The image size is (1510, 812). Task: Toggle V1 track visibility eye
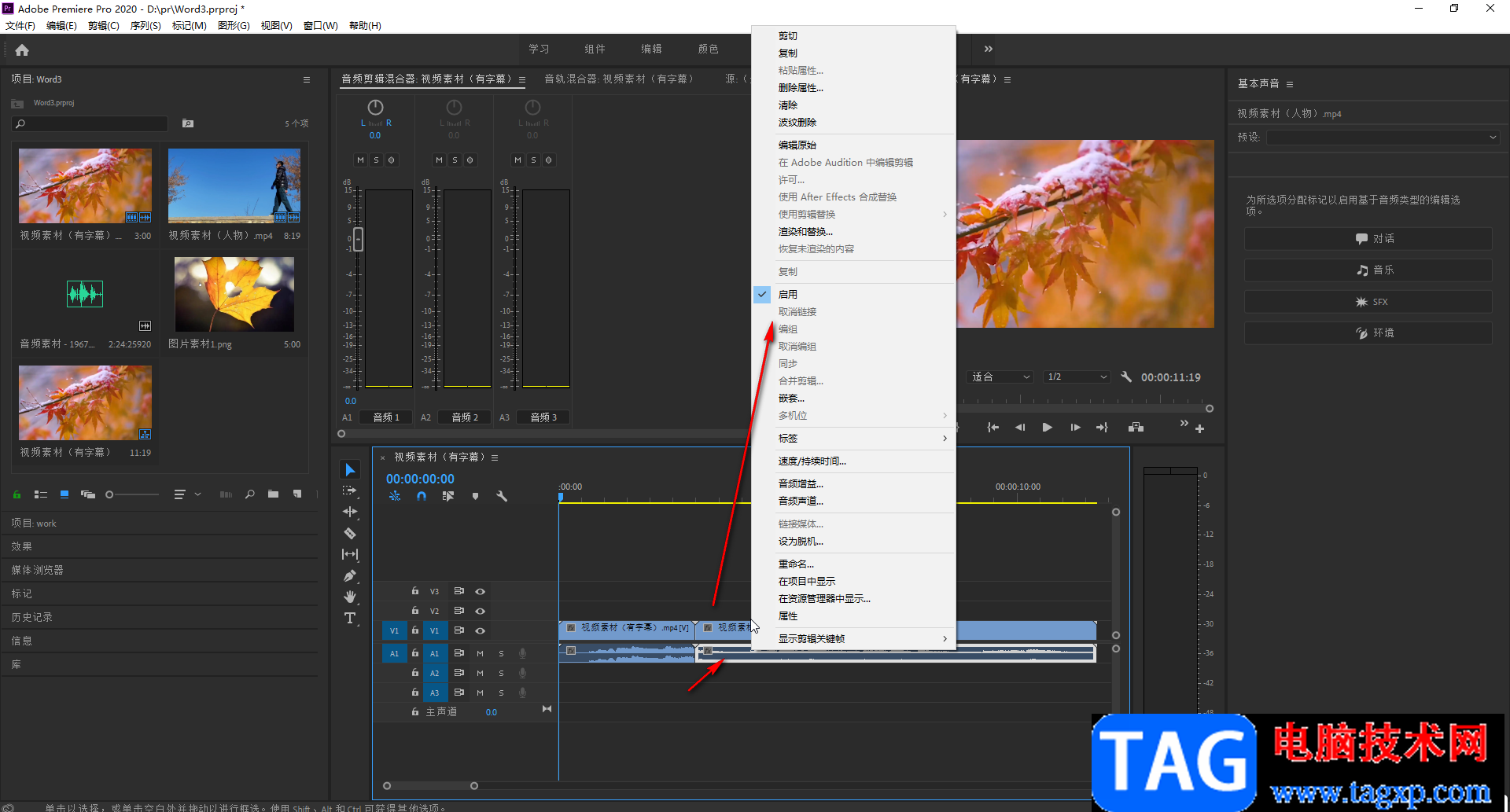click(480, 630)
